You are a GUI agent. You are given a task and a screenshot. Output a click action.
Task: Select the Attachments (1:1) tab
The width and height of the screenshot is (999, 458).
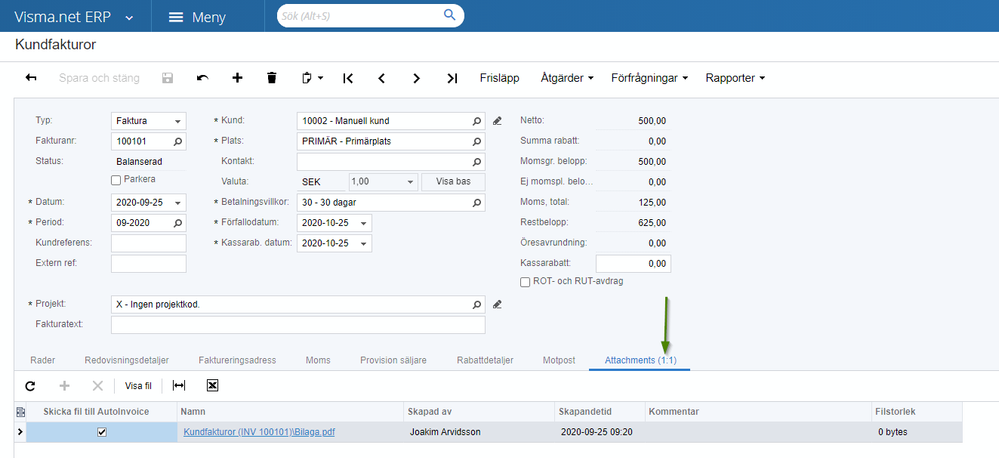click(640, 360)
